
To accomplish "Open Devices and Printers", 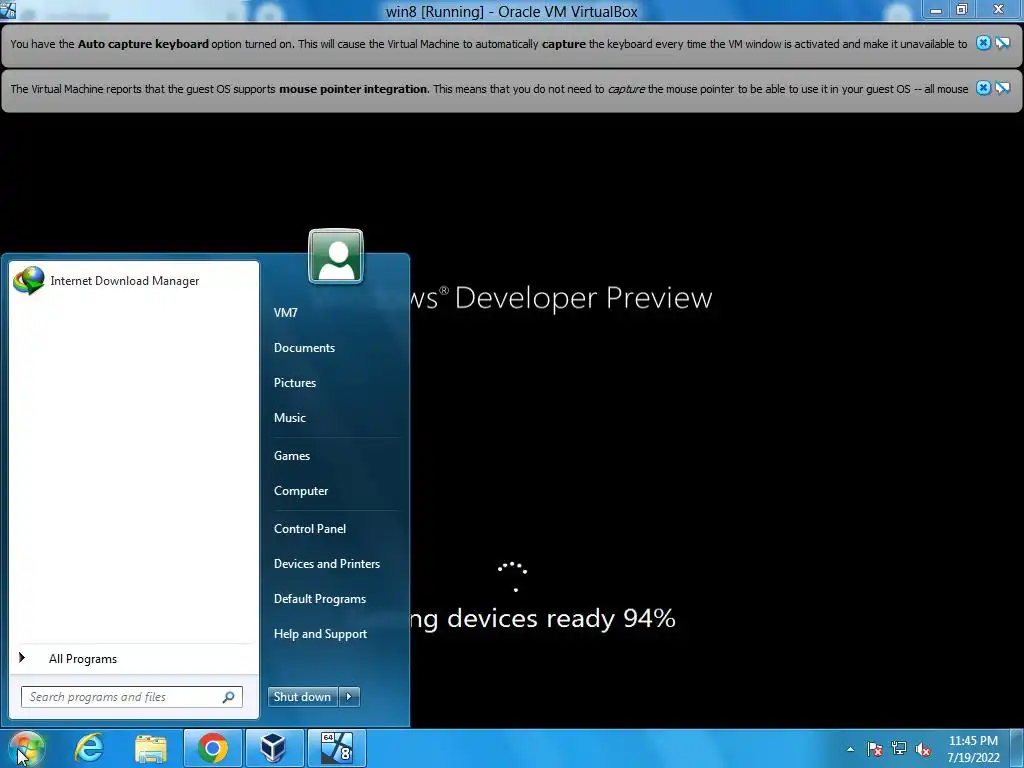I will tap(327, 564).
